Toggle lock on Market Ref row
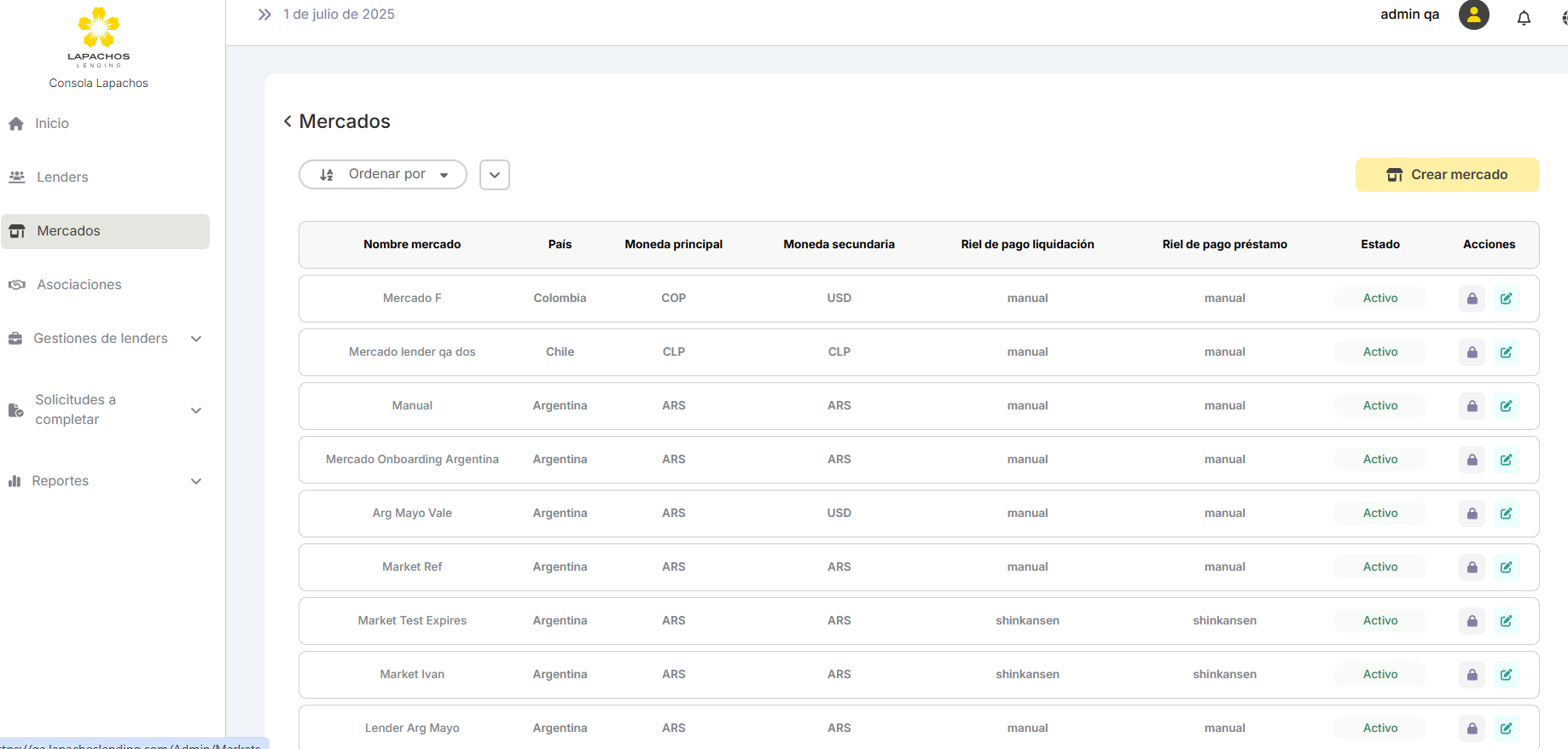The height and width of the screenshot is (749, 1568). [1472, 567]
